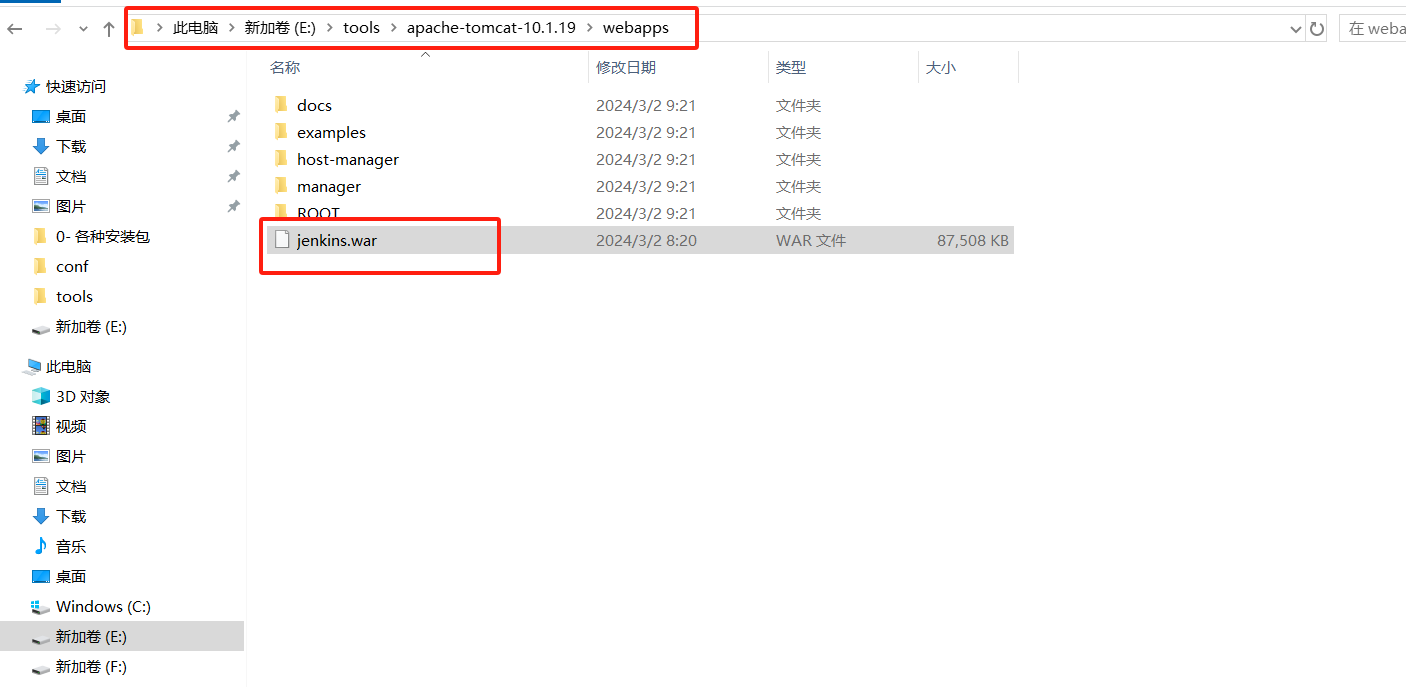Open the host-manager folder
This screenshot has width=1406, height=687.
click(347, 159)
